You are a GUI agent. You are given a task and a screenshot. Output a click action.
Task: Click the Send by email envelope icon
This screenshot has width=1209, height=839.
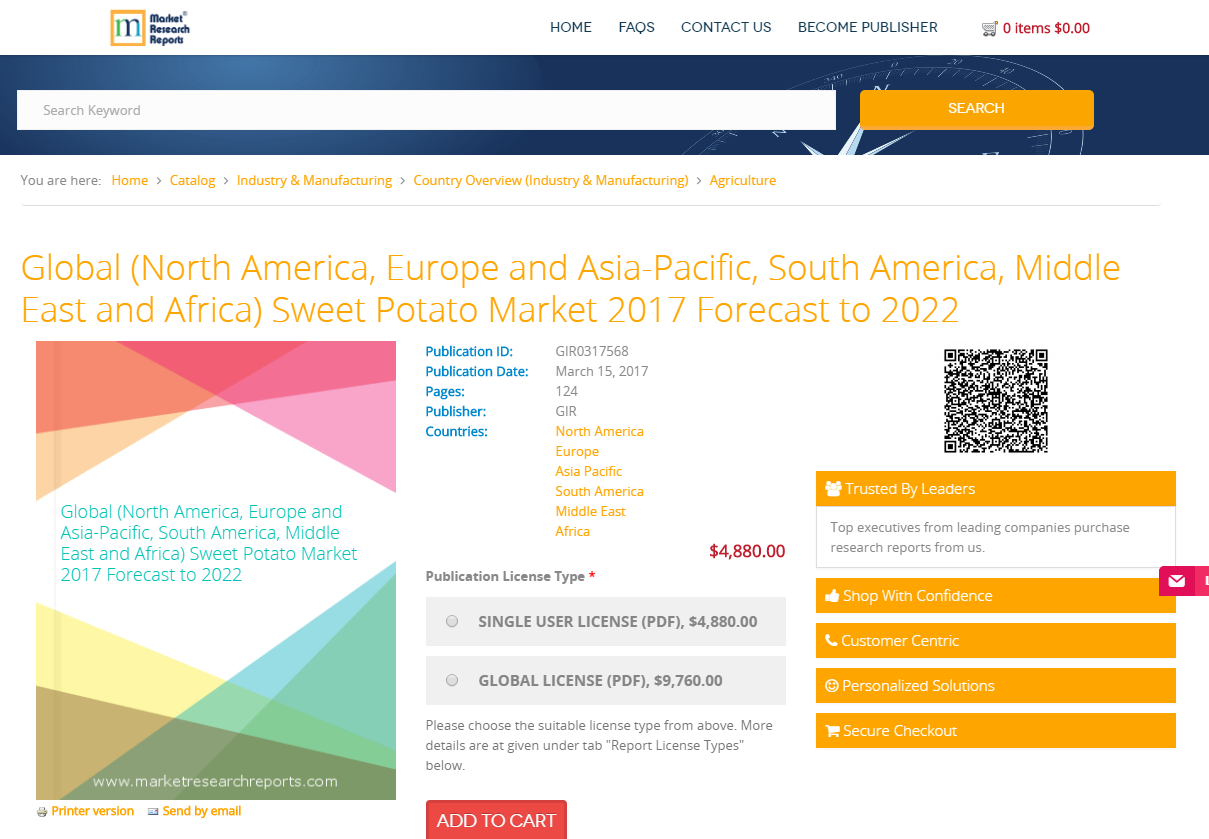pyautogui.click(x=153, y=812)
